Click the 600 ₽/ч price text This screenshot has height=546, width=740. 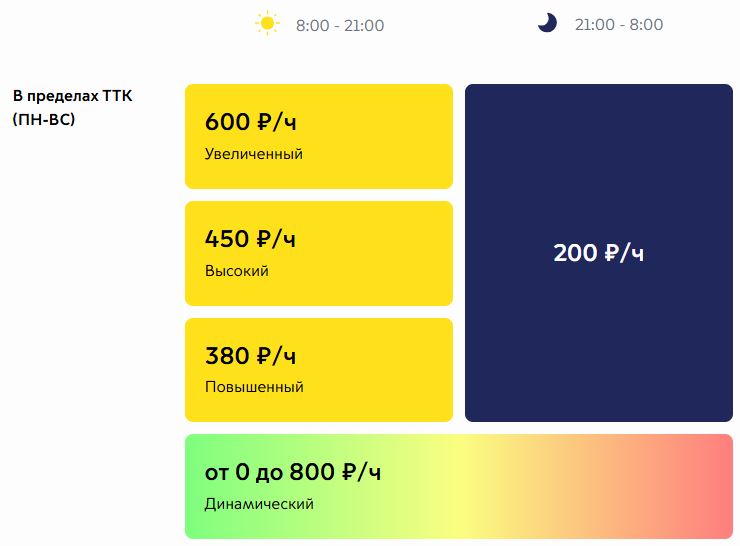click(x=251, y=122)
